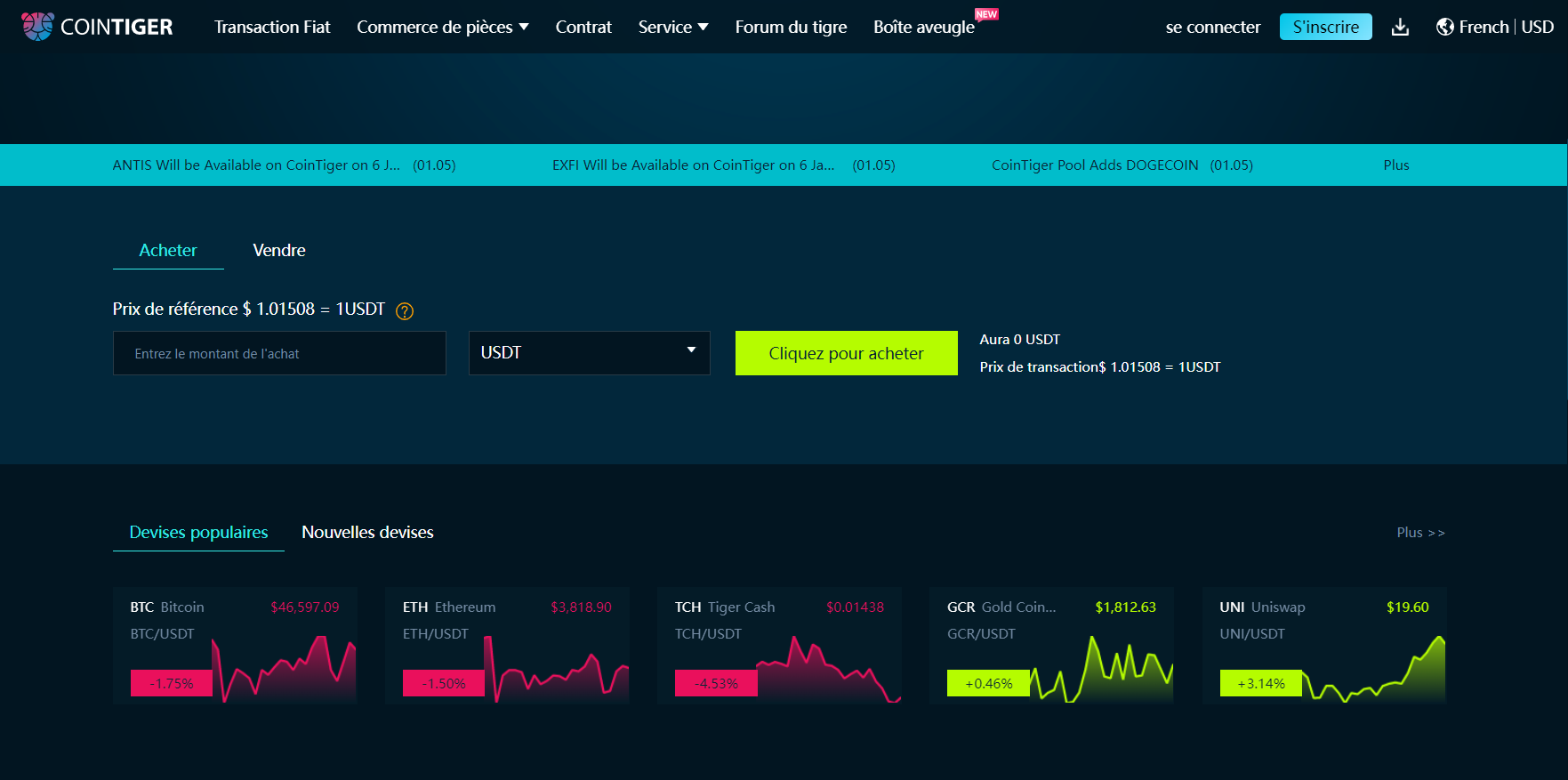This screenshot has height=780, width=1568.
Task: Click Plus >> for more currencies
Action: (x=1420, y=533)
